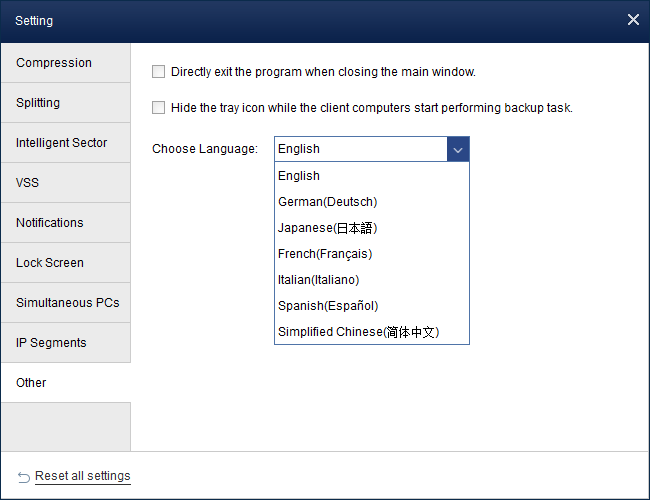Show the Notifications settings tab
The height and width of the screenshot is (500, 650).
pos(66,223)
